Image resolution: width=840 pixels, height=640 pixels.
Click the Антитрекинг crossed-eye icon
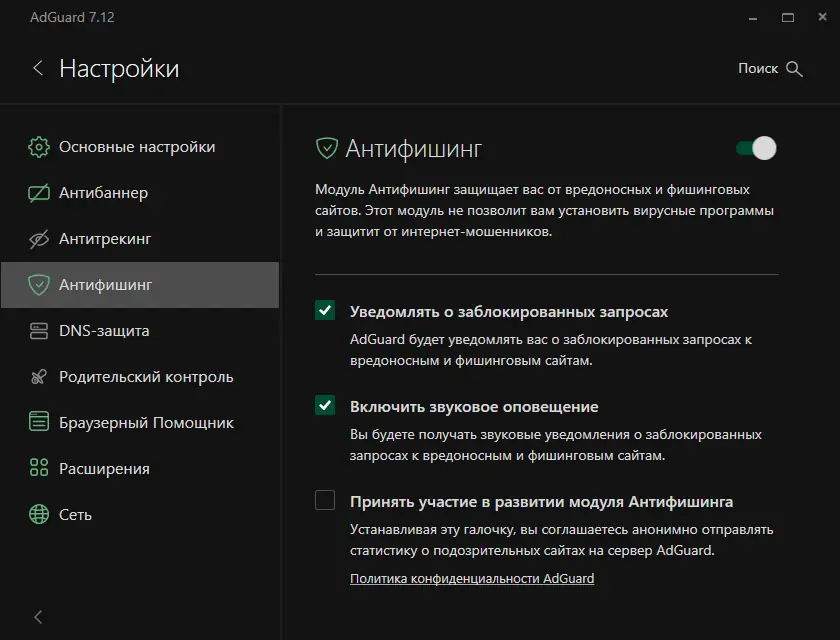(x=39, y=239)
